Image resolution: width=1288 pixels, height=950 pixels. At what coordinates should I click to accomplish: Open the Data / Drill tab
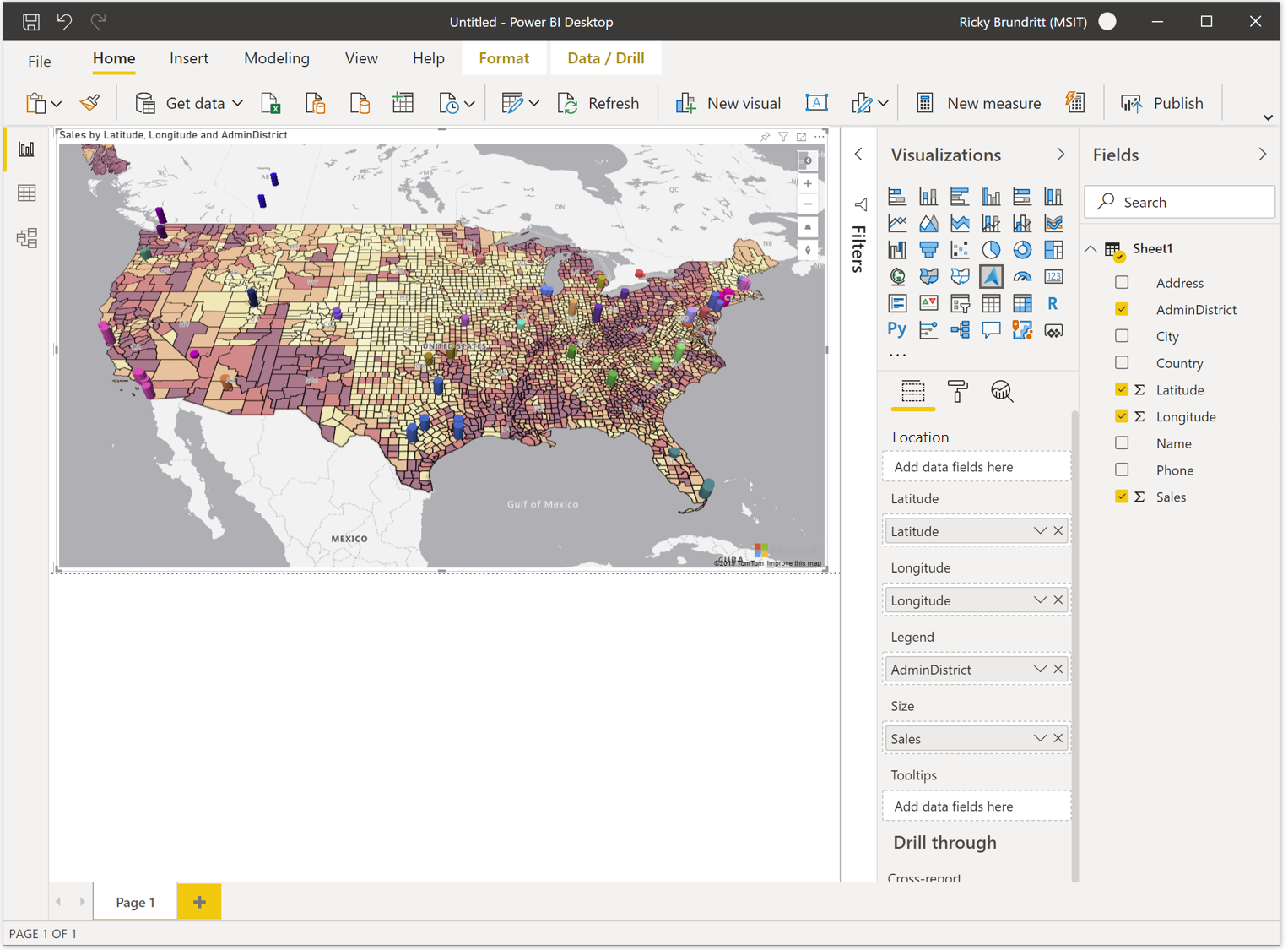605,57
